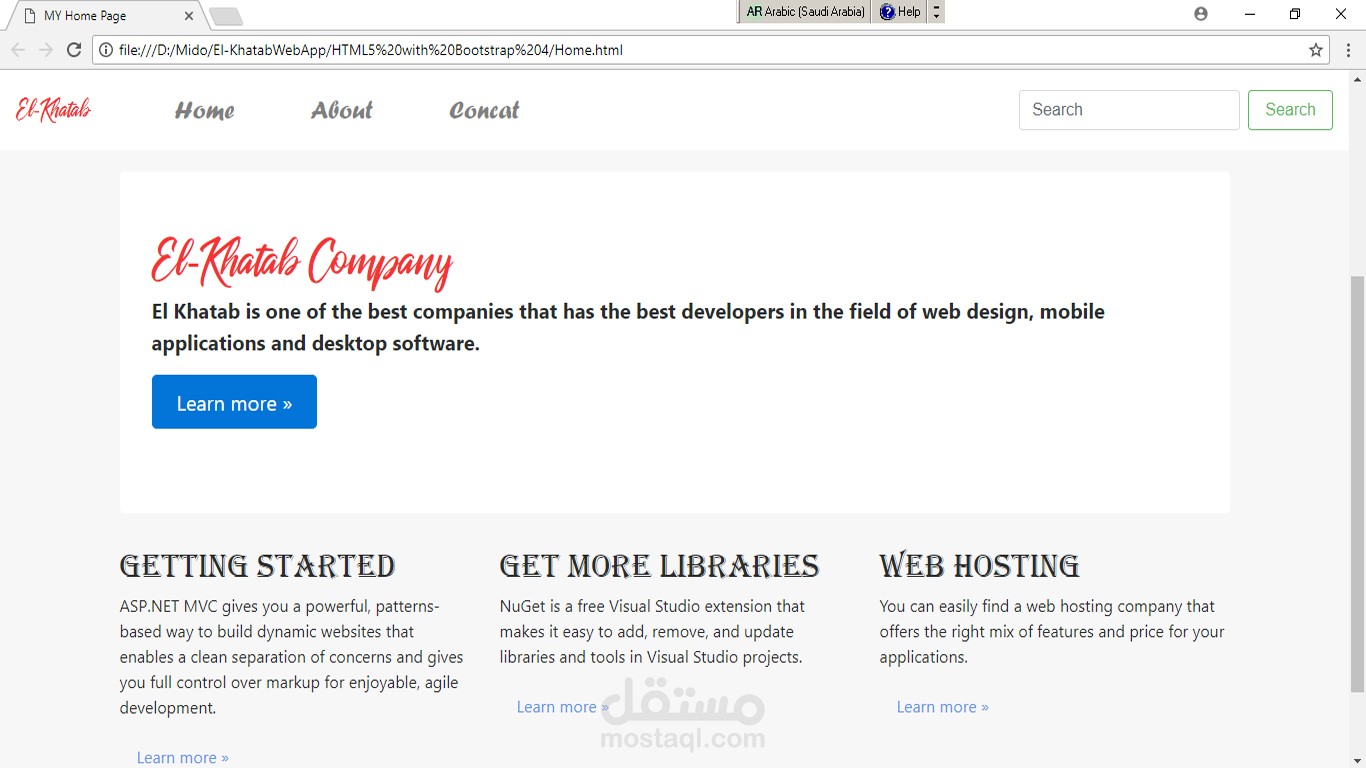Image resolution: width=1366 pixels, height=768 pixels.
Task: Click the green Search button
Action: 1290,110
